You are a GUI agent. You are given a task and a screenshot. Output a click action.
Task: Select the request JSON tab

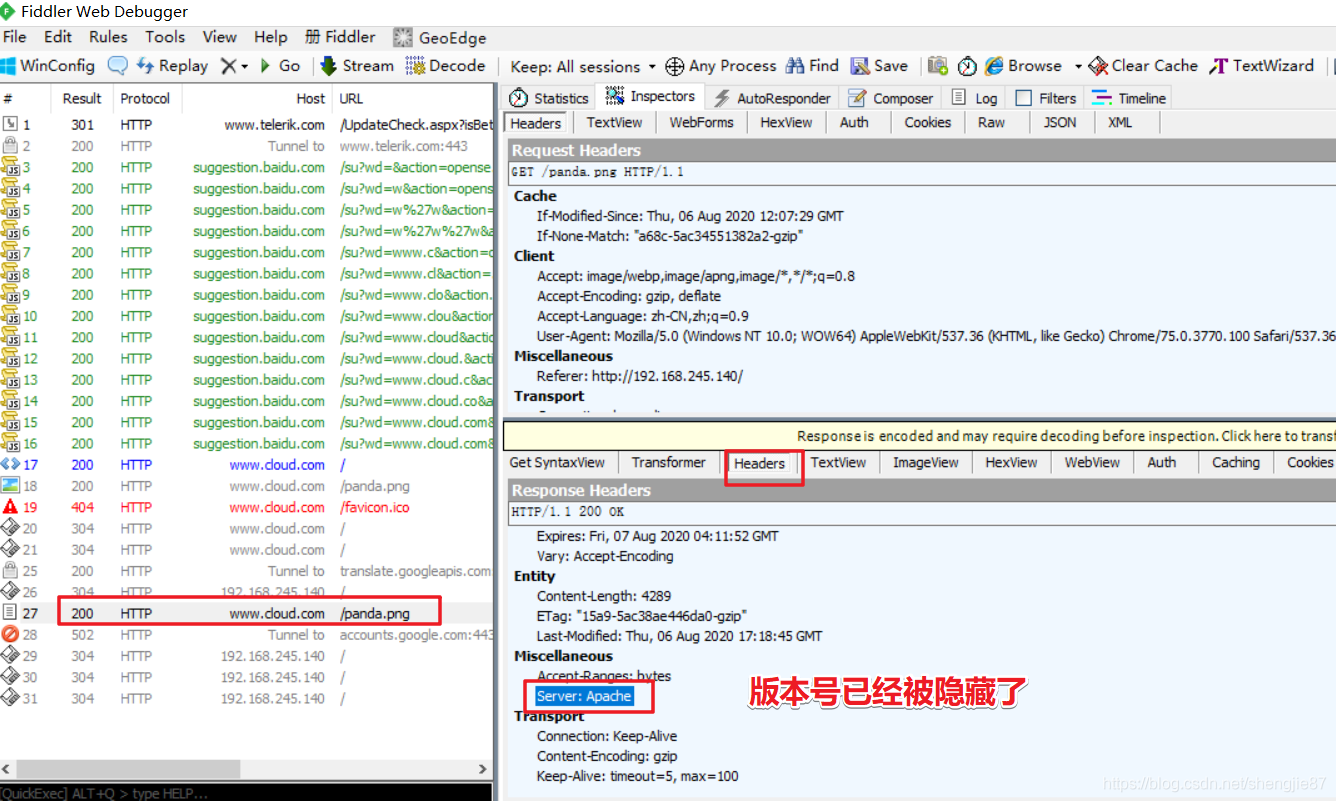[1060, 122]
